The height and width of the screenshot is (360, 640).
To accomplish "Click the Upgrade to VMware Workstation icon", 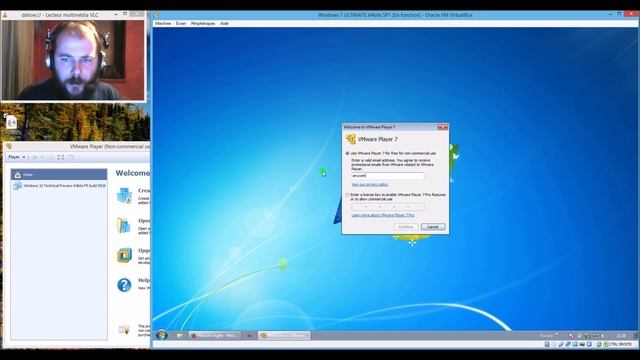I will tap(124, 256).
